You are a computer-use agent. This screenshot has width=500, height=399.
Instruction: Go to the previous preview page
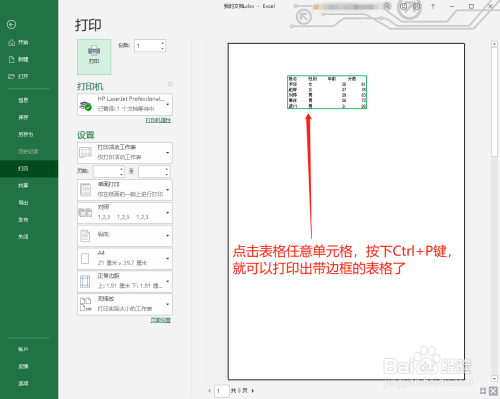pyautogui.click(x=209, y=391)
